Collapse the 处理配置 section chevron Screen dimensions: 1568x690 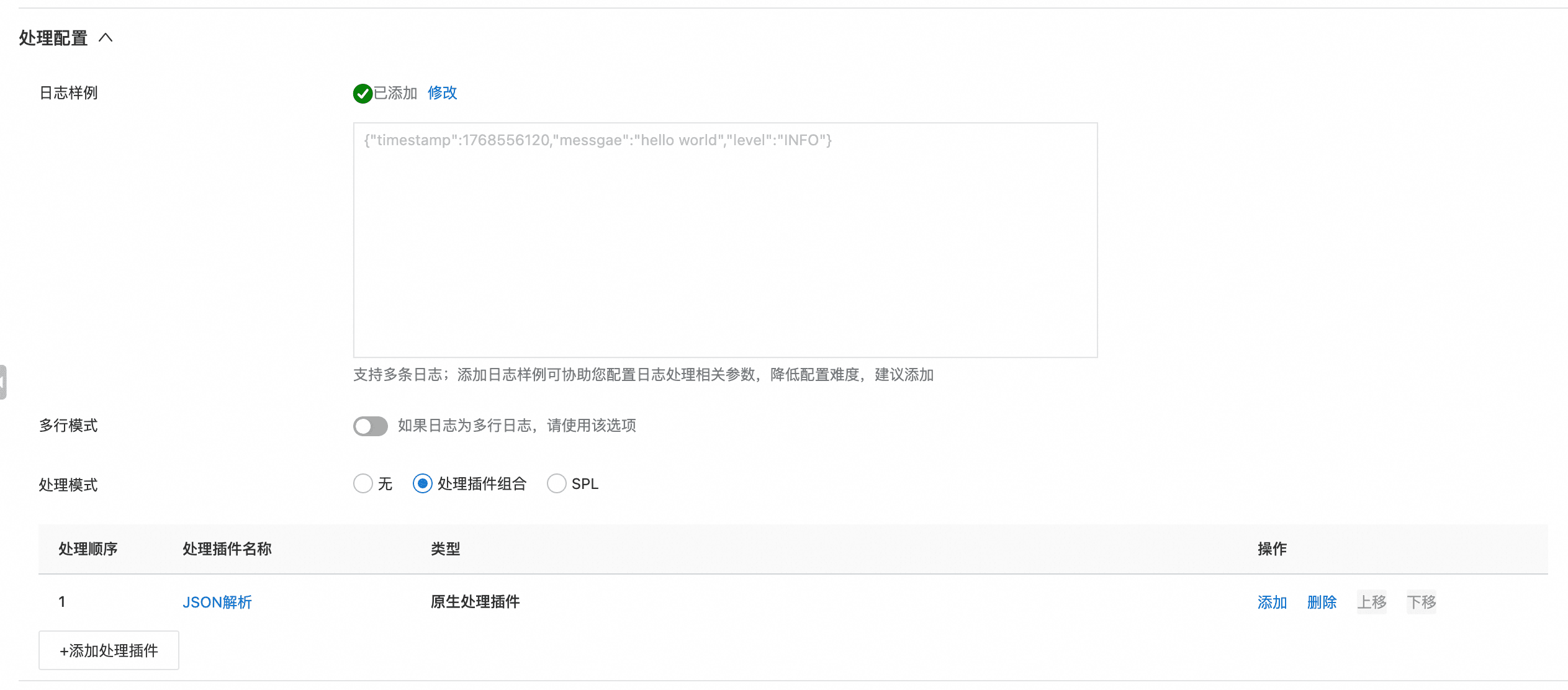pyautogui.click(x=106, y=38)
